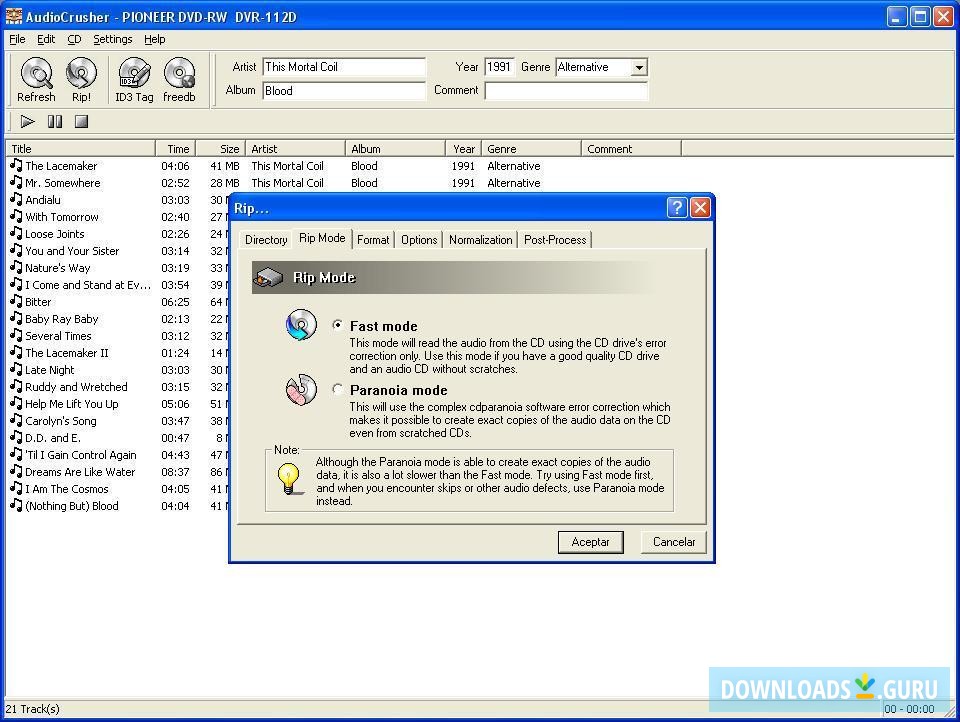Switch to the Options tab
This screenshot has height=722, width=960.
419,239
